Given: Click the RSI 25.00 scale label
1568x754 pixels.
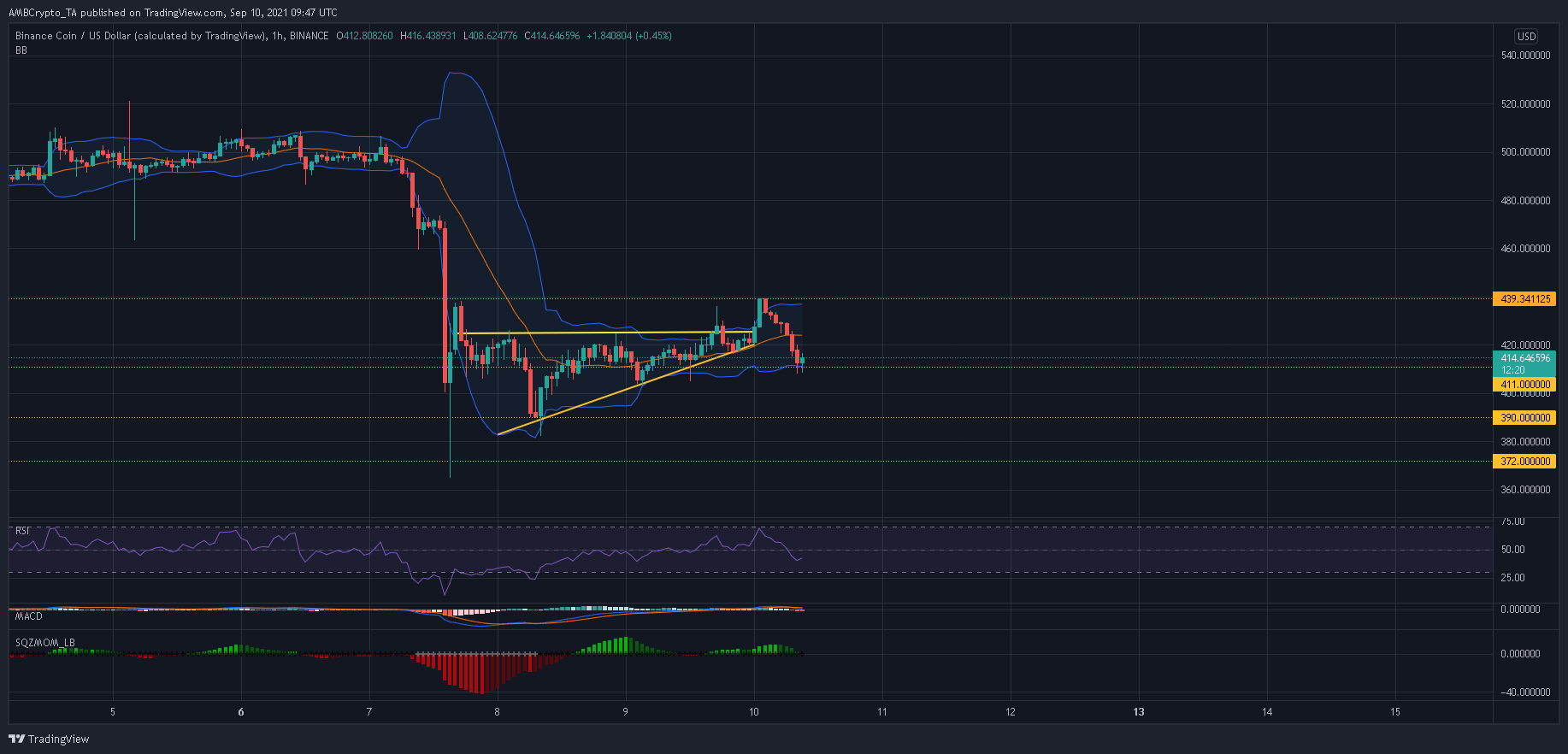Looking at the screenshot, I should click(1513, 578).
